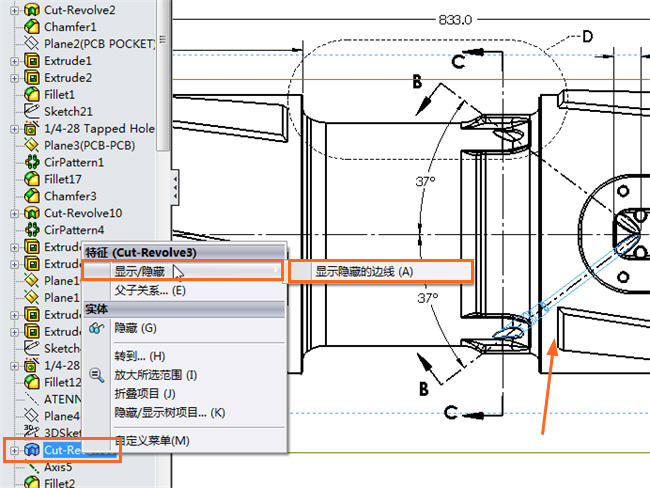
Task: Click the CirPattern1 circular pattern icon
Action: (31, 162)
